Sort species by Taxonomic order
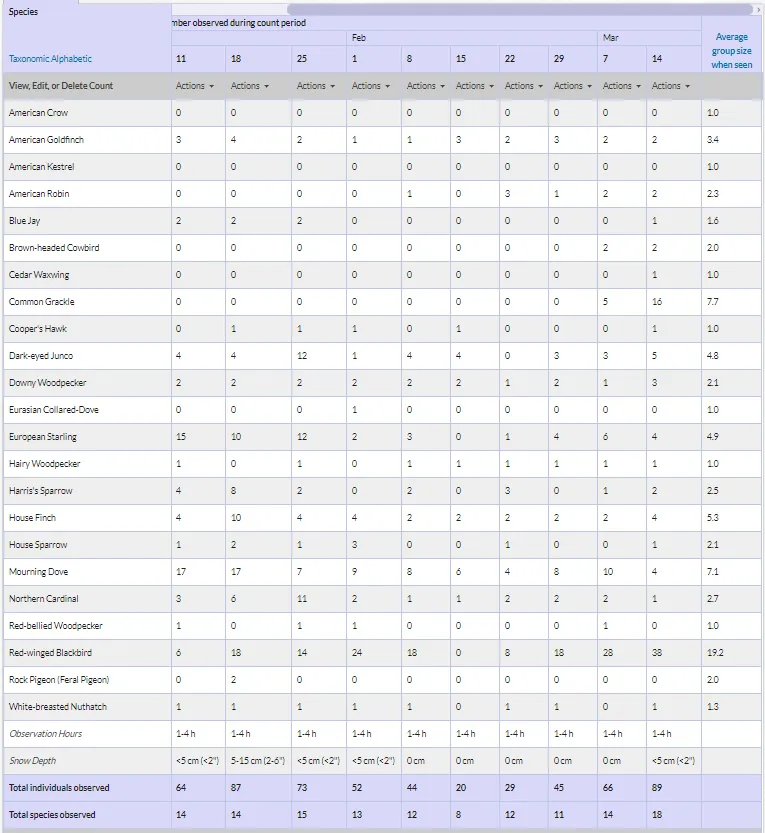The width and height of the screenshot is (765, 833). click(29, 58)
